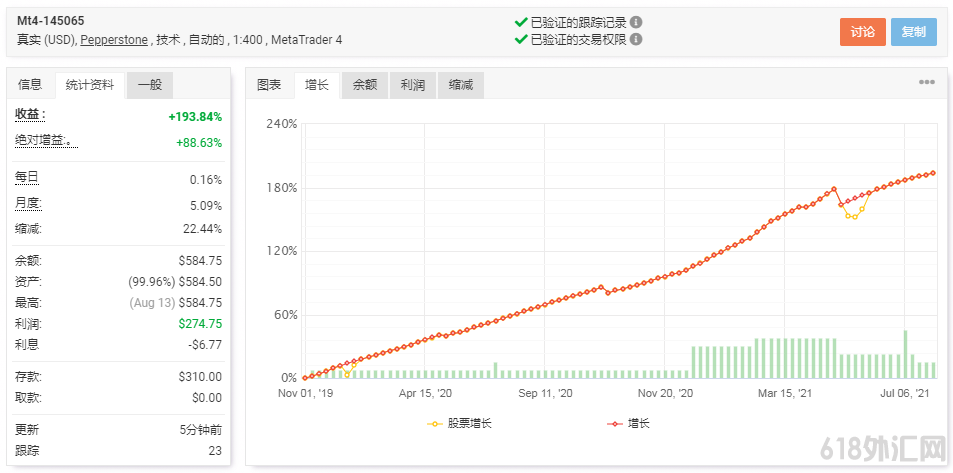
Task: Click info icon beside 已验证的交易权限
Action: click(x=636, y=40)
